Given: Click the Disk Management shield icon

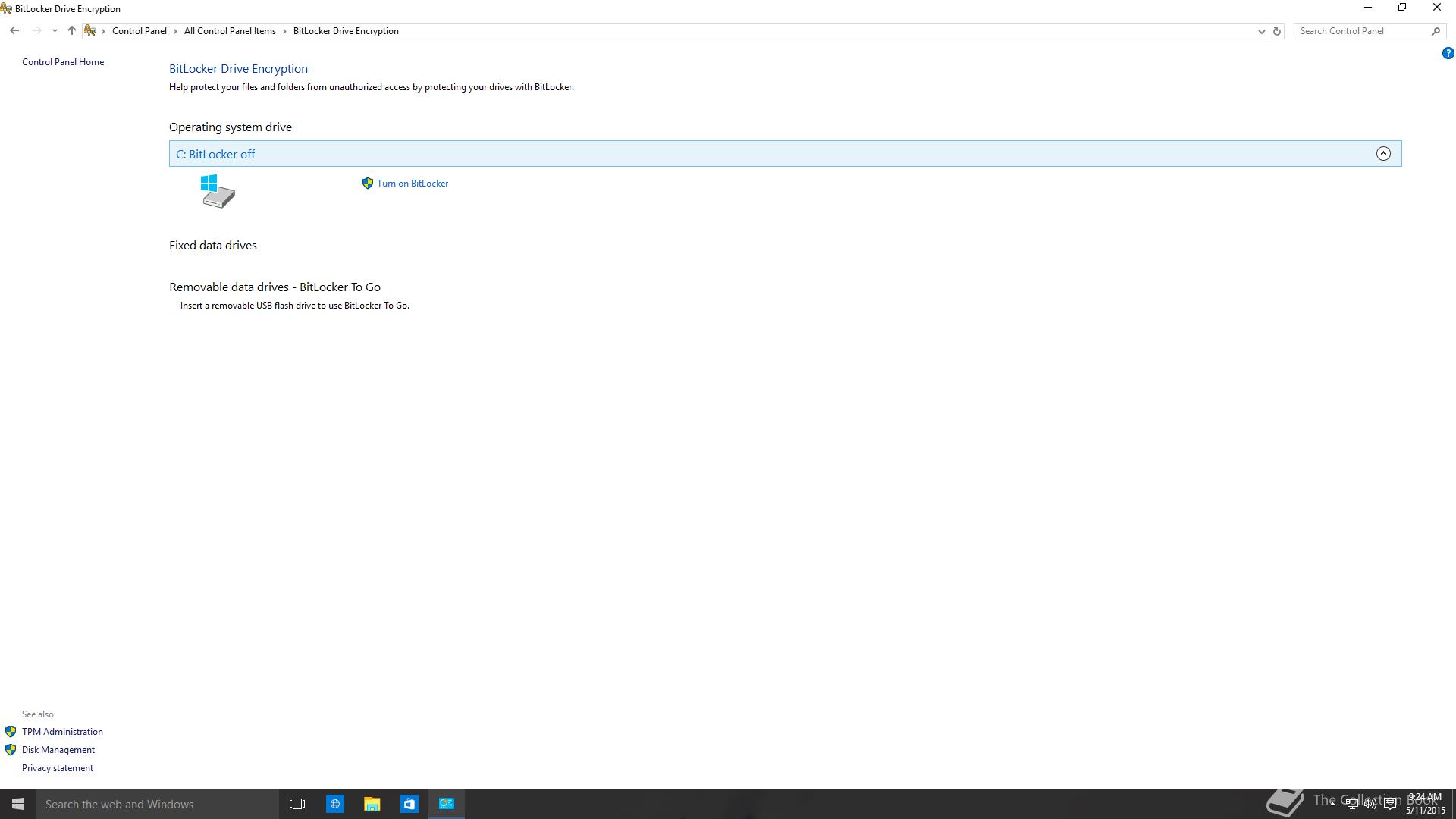Looking at the screenshot, I should pyautogui.click(x=11, y=750).
